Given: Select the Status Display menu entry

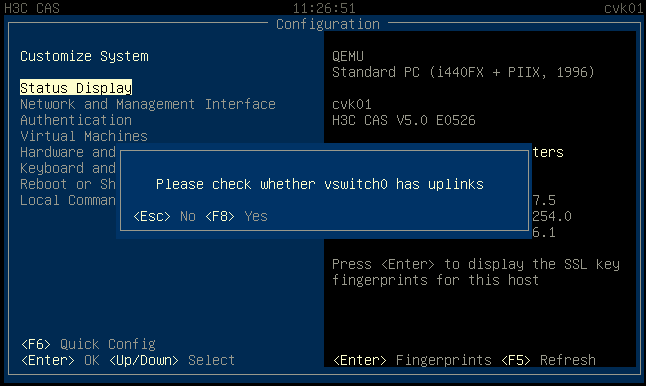Looking at the screenshot, I should pos(76,88).
